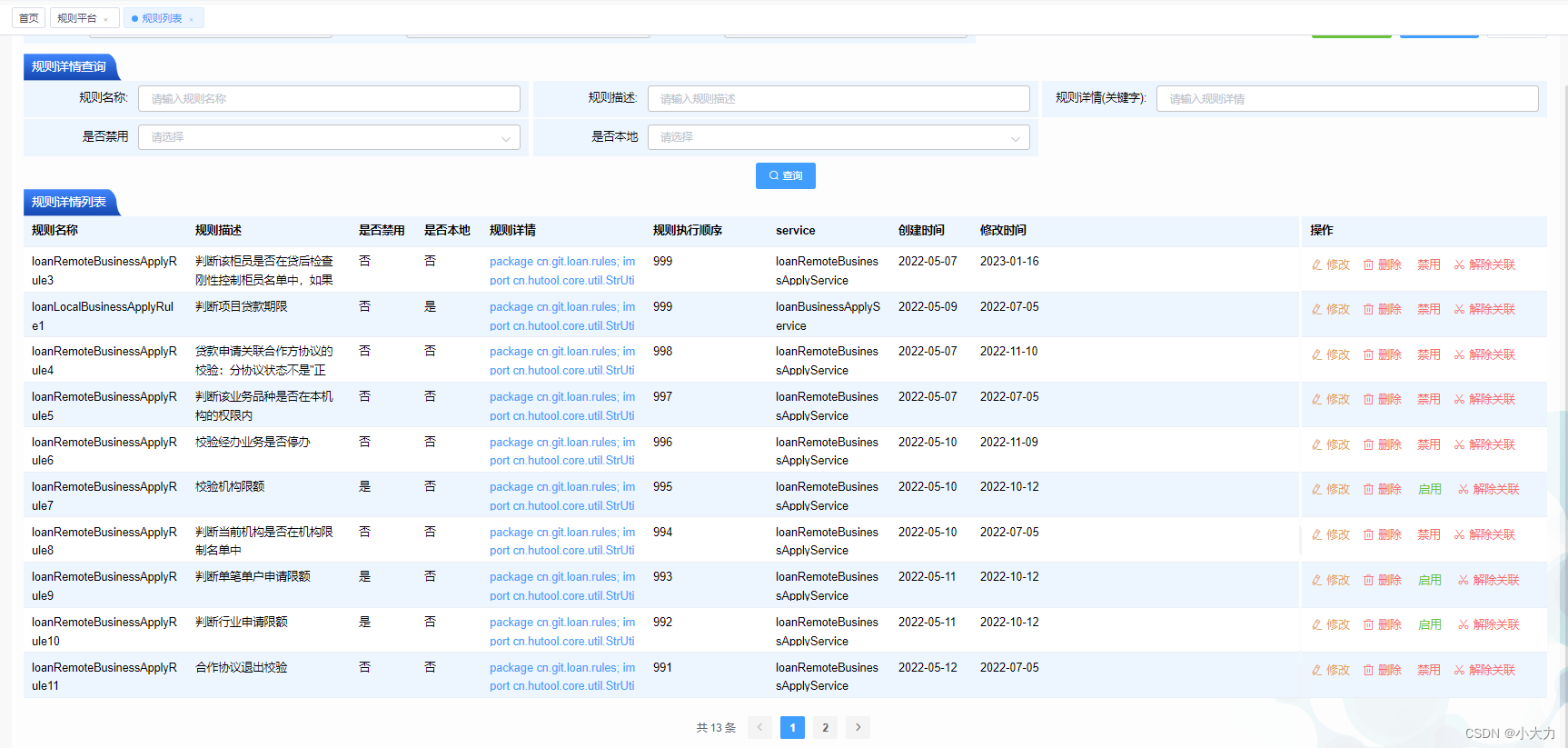Click the 创建时间 column header
Image resolution: width=1568 pixels, height=748 pixels.
tap(921, 230)
